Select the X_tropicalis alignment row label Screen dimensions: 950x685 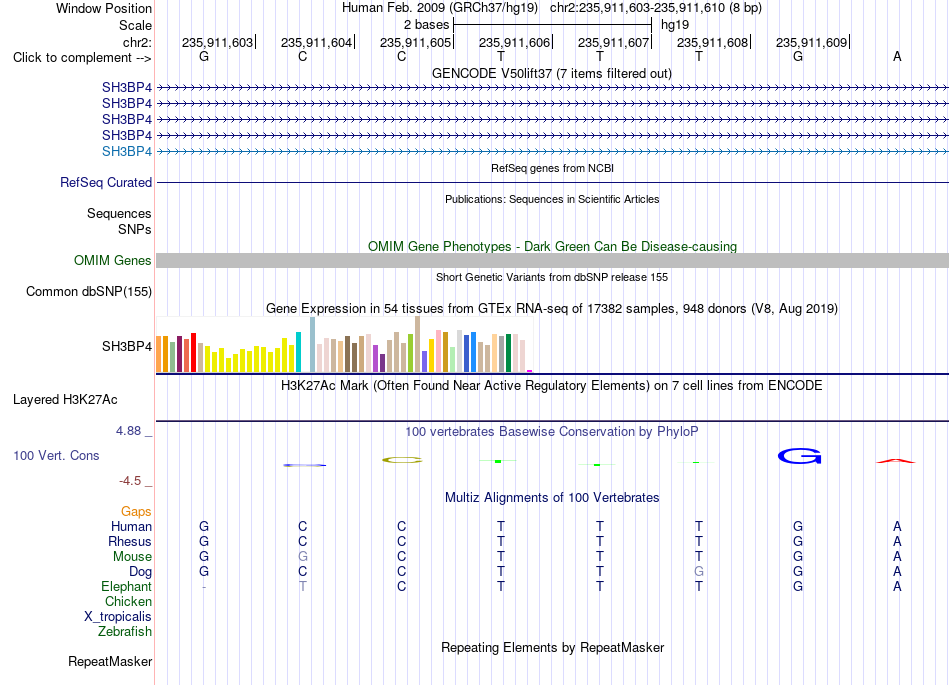(x=118, y=617)
